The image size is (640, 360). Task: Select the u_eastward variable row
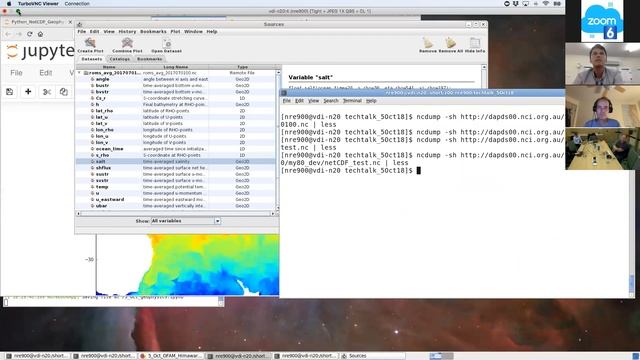click(x=176, y=199)
